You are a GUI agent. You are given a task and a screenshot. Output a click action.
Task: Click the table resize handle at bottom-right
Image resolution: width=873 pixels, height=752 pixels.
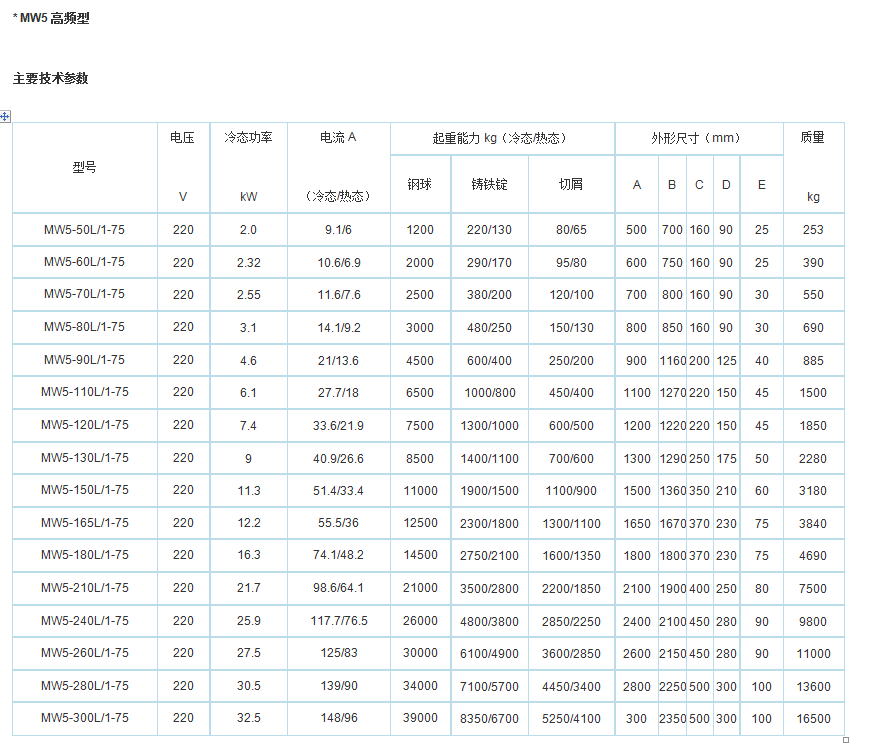(847, 740)
